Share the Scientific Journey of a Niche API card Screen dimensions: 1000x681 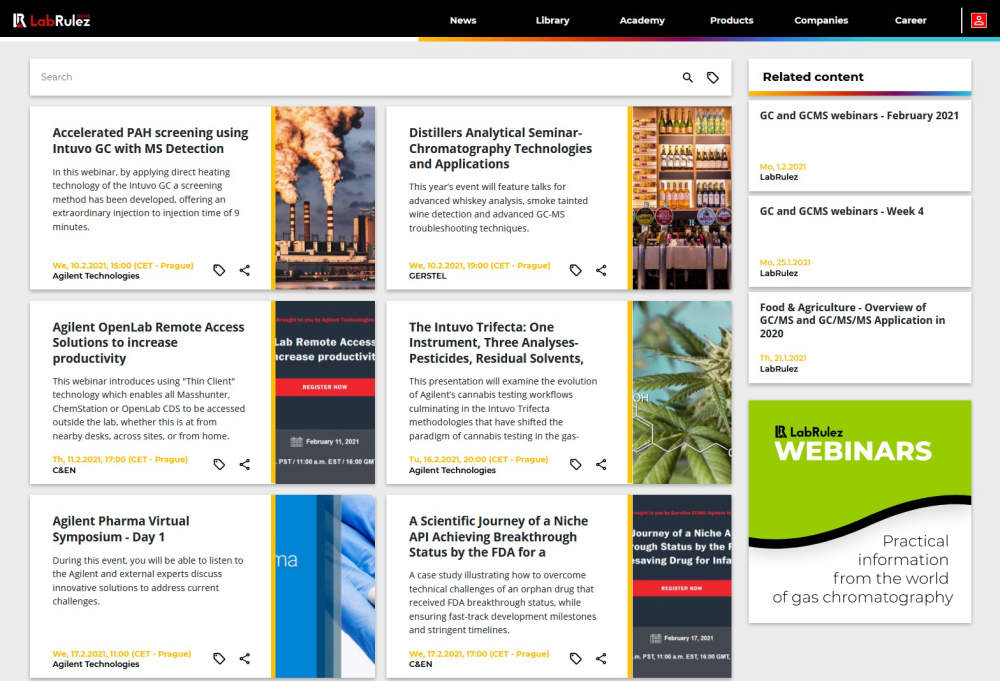click(601, 658)
